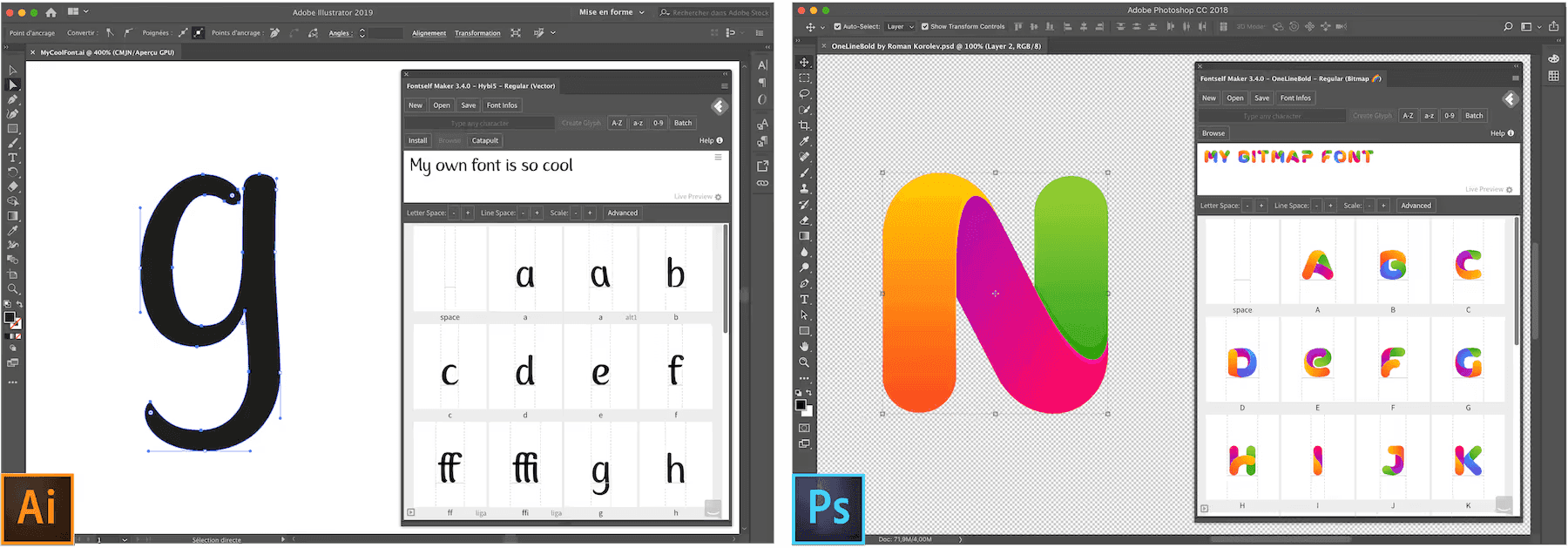Select the Clone Stamp tool in Photoshop
1568x548 pixels.
coord(805,188)
